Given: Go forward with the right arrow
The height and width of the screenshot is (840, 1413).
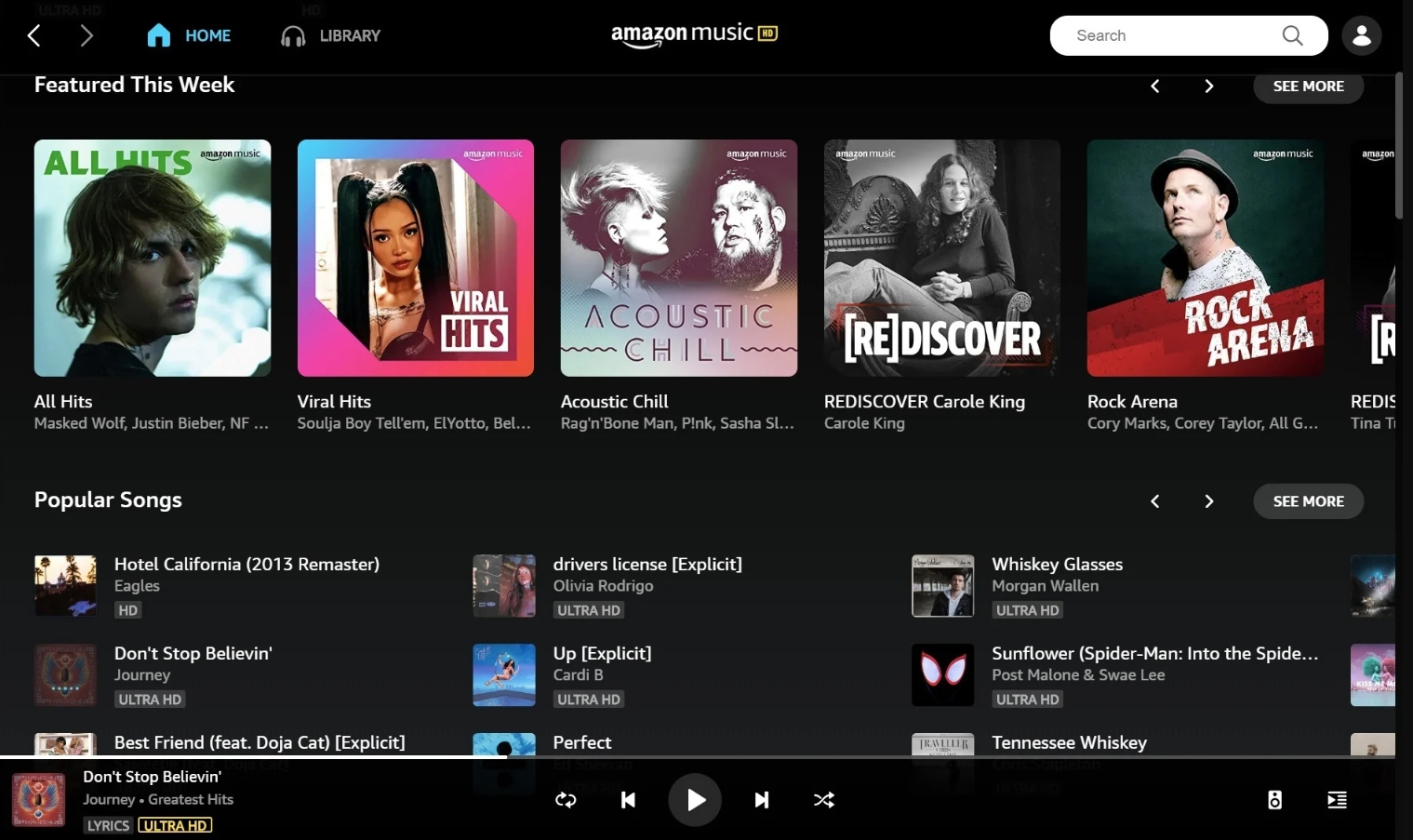Looking at the screenshot, I should tap(87, 35).
